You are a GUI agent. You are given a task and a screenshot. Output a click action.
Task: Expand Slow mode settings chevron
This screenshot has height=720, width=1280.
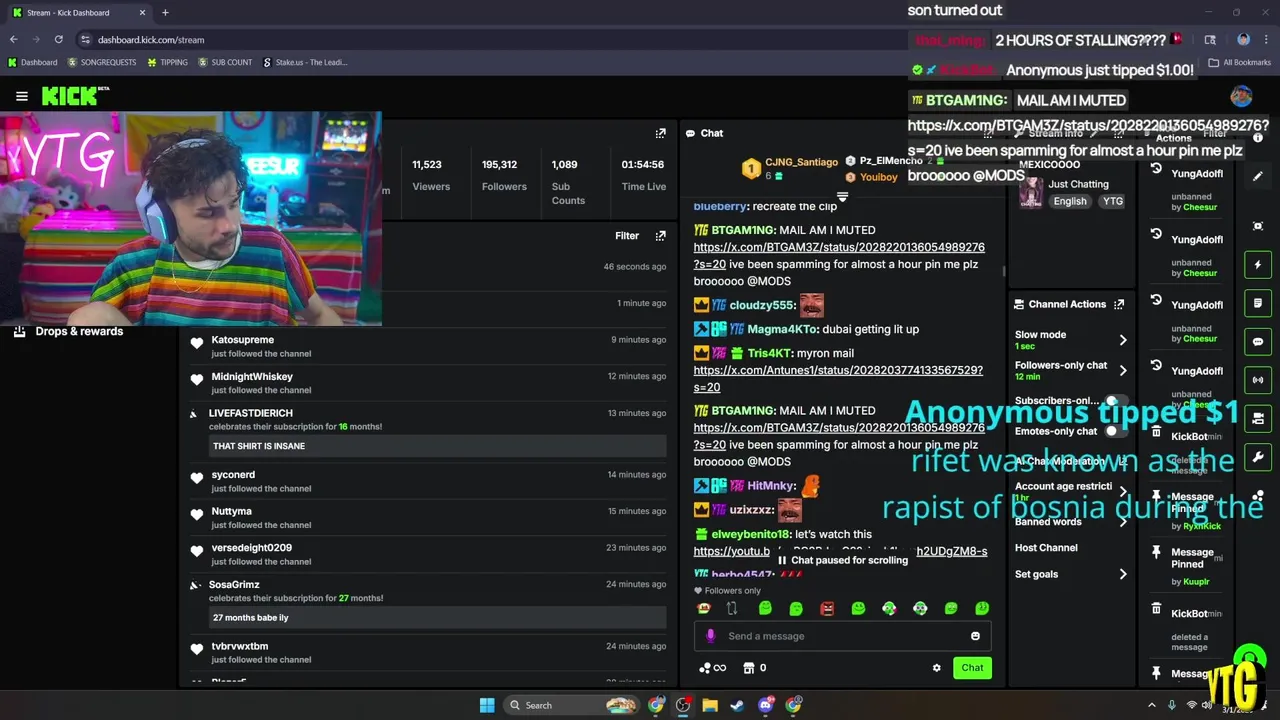point(1123,340)
